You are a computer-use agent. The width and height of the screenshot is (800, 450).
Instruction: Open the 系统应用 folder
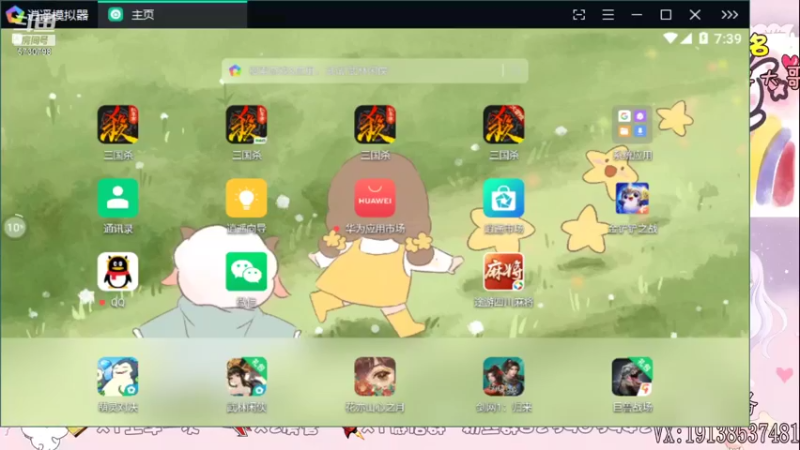[632, 124]
